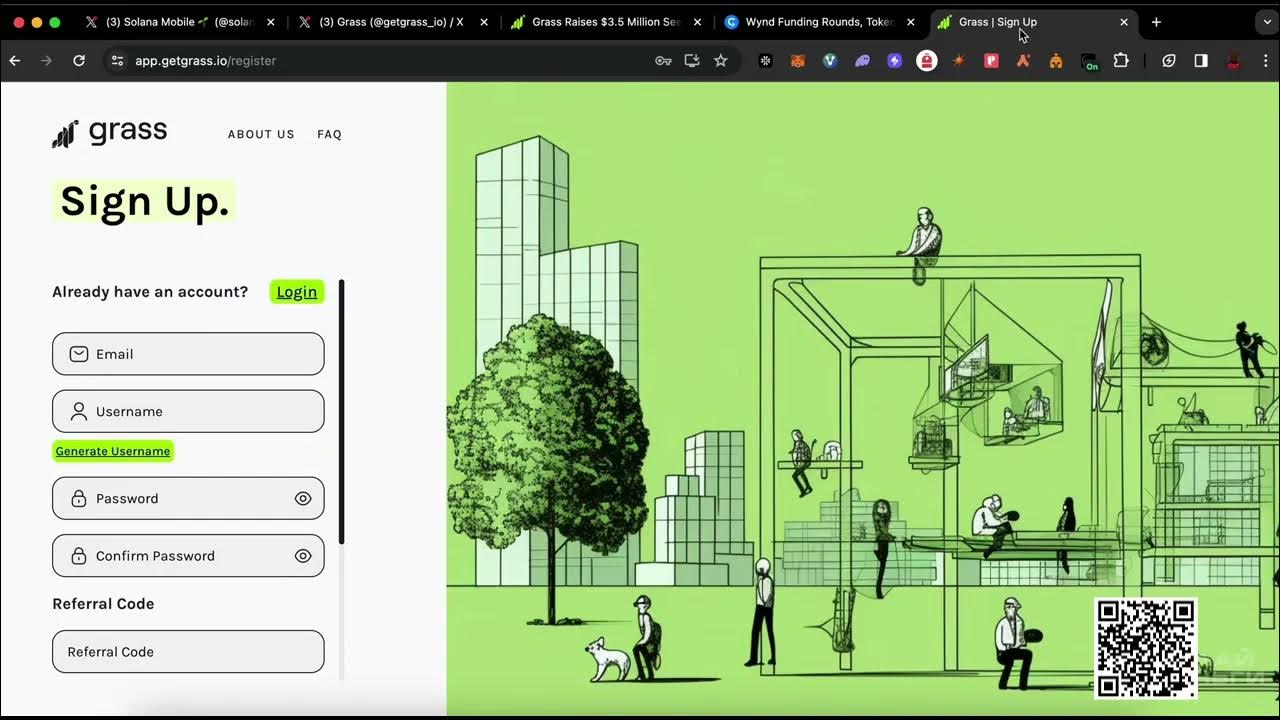
Task: Click the performance leaf icon in toolbar
Action: (1169, 61)
